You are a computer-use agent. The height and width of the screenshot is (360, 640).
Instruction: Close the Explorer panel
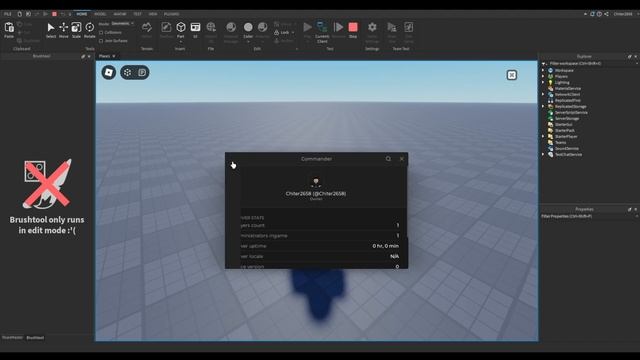[636, 56]
